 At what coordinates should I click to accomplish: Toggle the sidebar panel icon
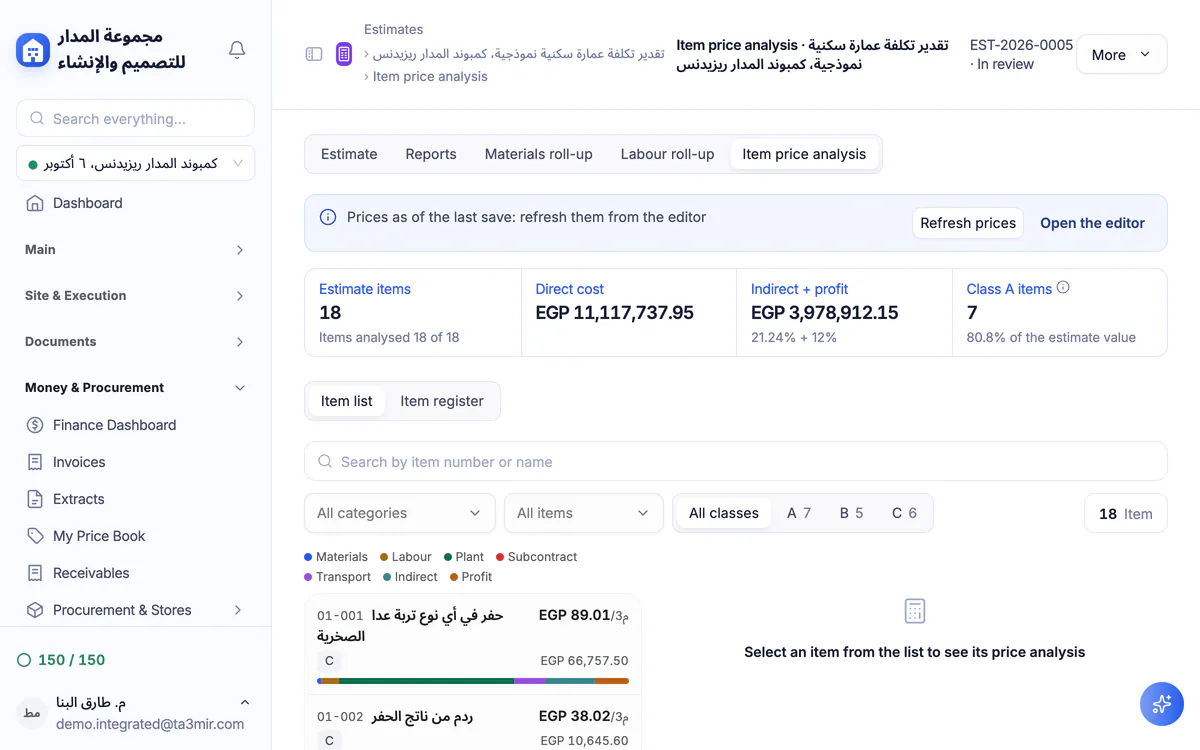click(x=314, y=54)
